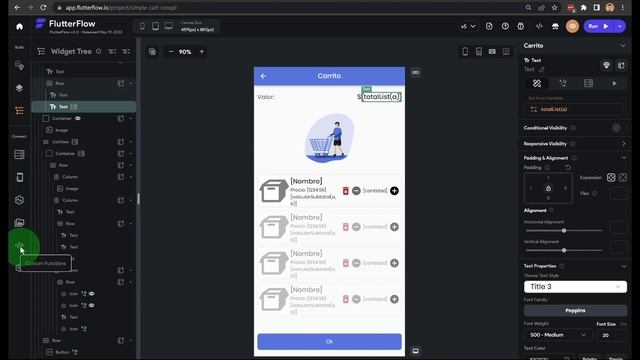Toggle the grid multi-view icon above canvas
Viewport: 640px width, 360px height.
(506, 51)
